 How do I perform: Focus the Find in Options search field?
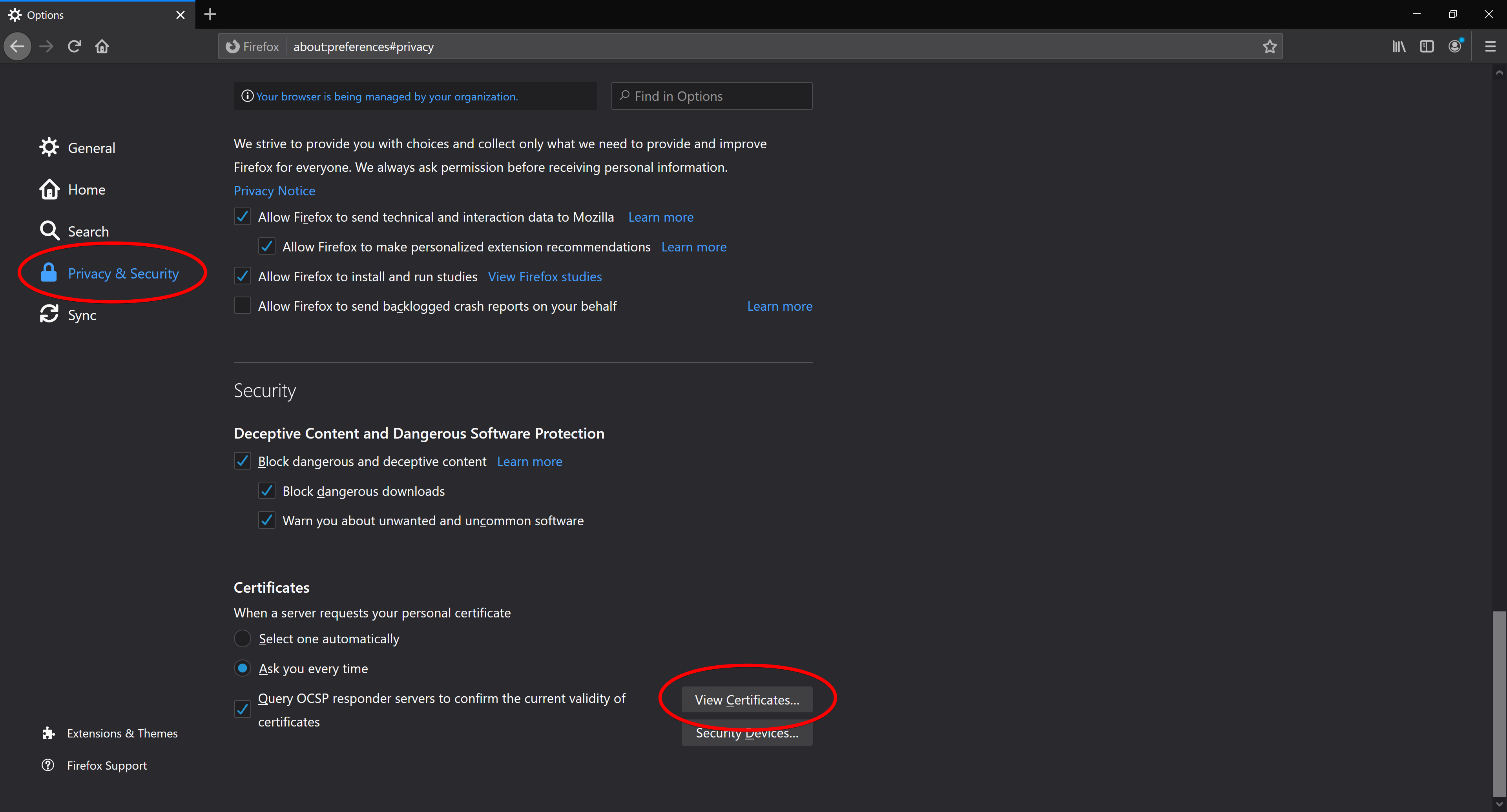click(712, 96)
